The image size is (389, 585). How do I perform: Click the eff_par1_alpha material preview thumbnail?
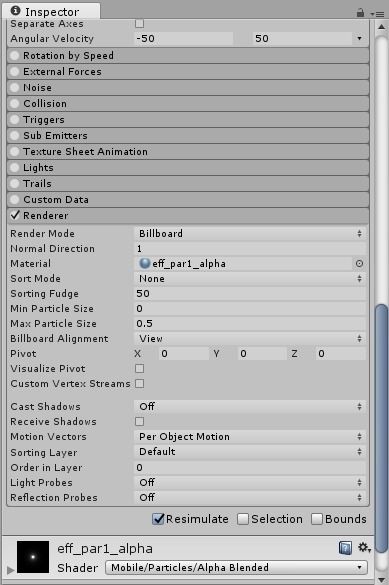[x=33, y=557]
